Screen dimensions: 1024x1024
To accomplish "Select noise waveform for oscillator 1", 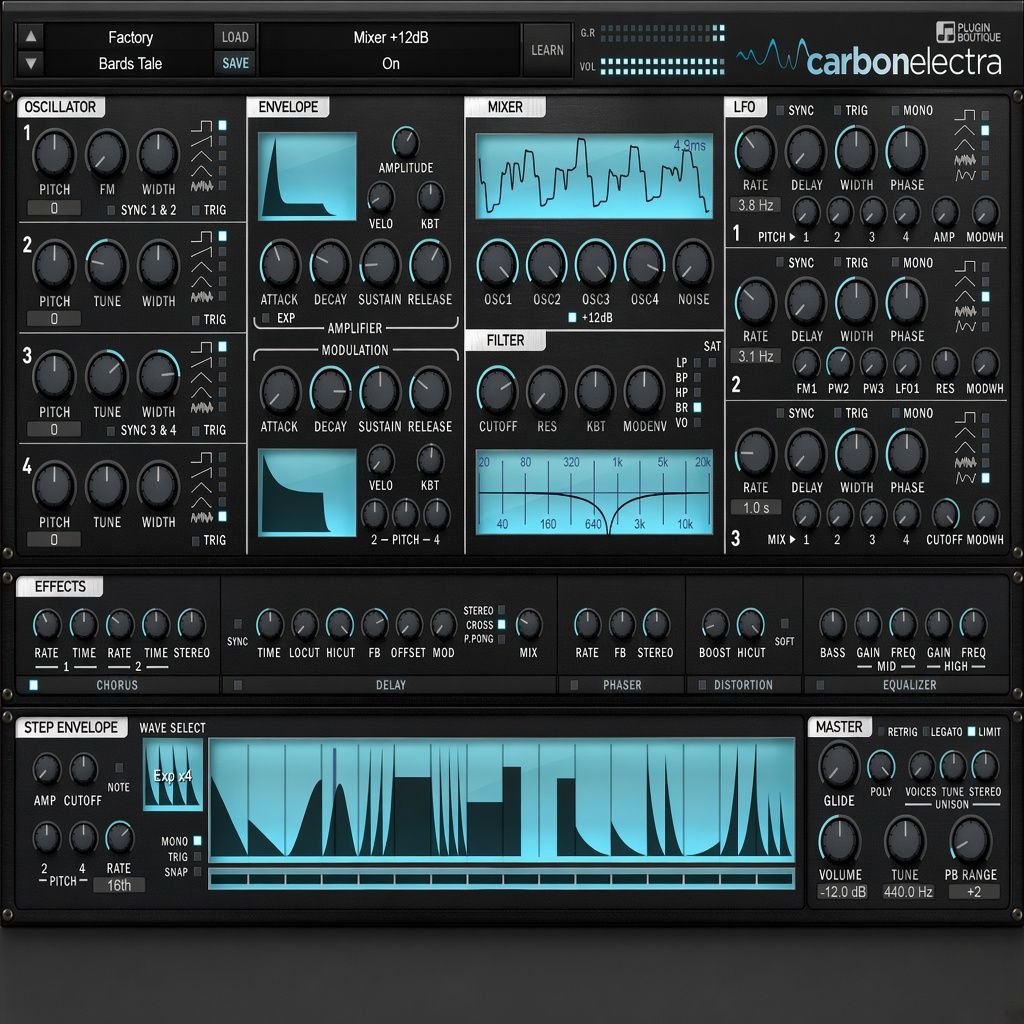I will pyautogui.click(x=223, y=185).
